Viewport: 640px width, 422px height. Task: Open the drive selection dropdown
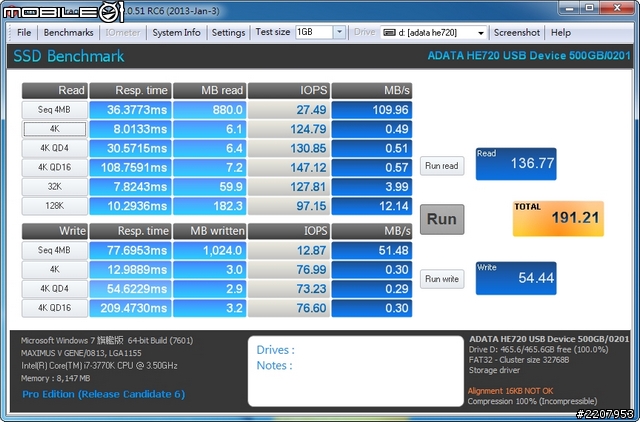(481, 33)
